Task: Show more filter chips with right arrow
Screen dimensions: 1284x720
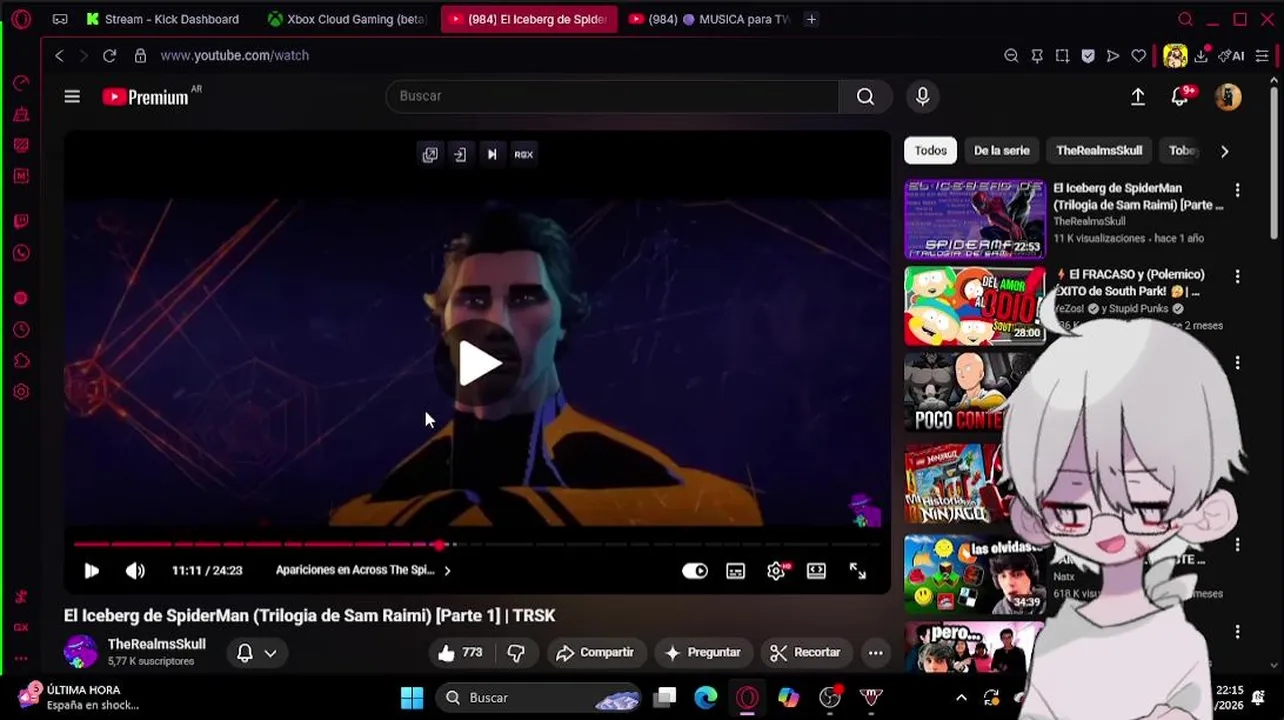Action: (x=1224, y=151)
